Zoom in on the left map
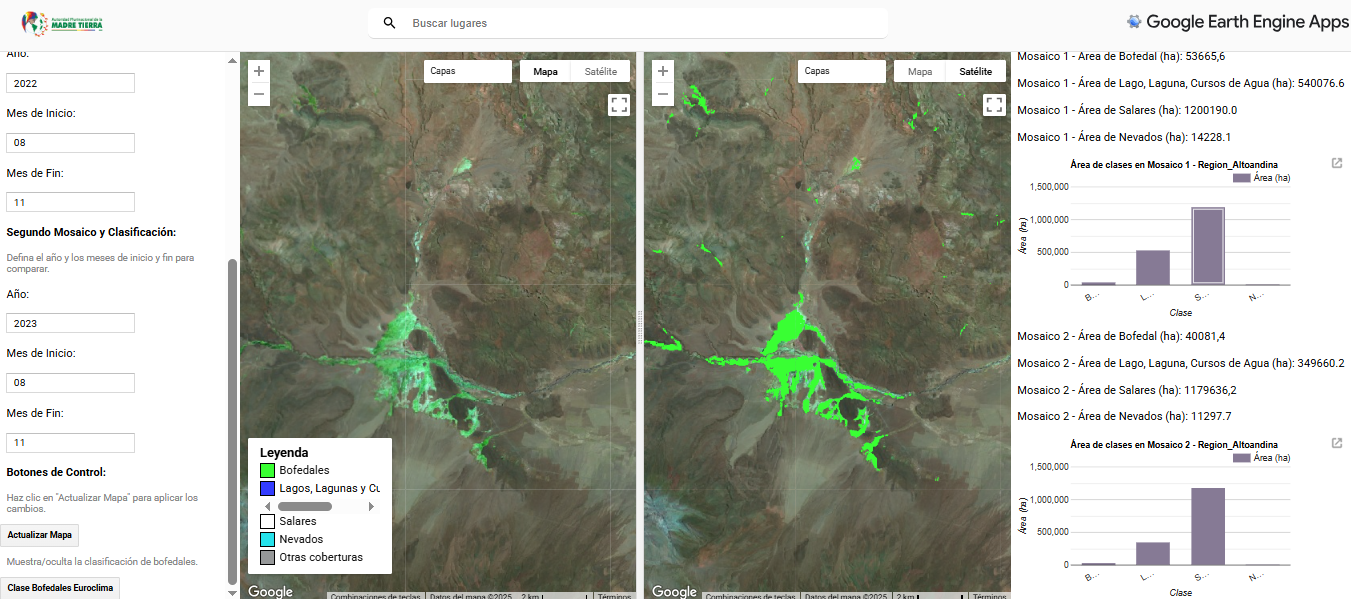 (x=259, y=71)
